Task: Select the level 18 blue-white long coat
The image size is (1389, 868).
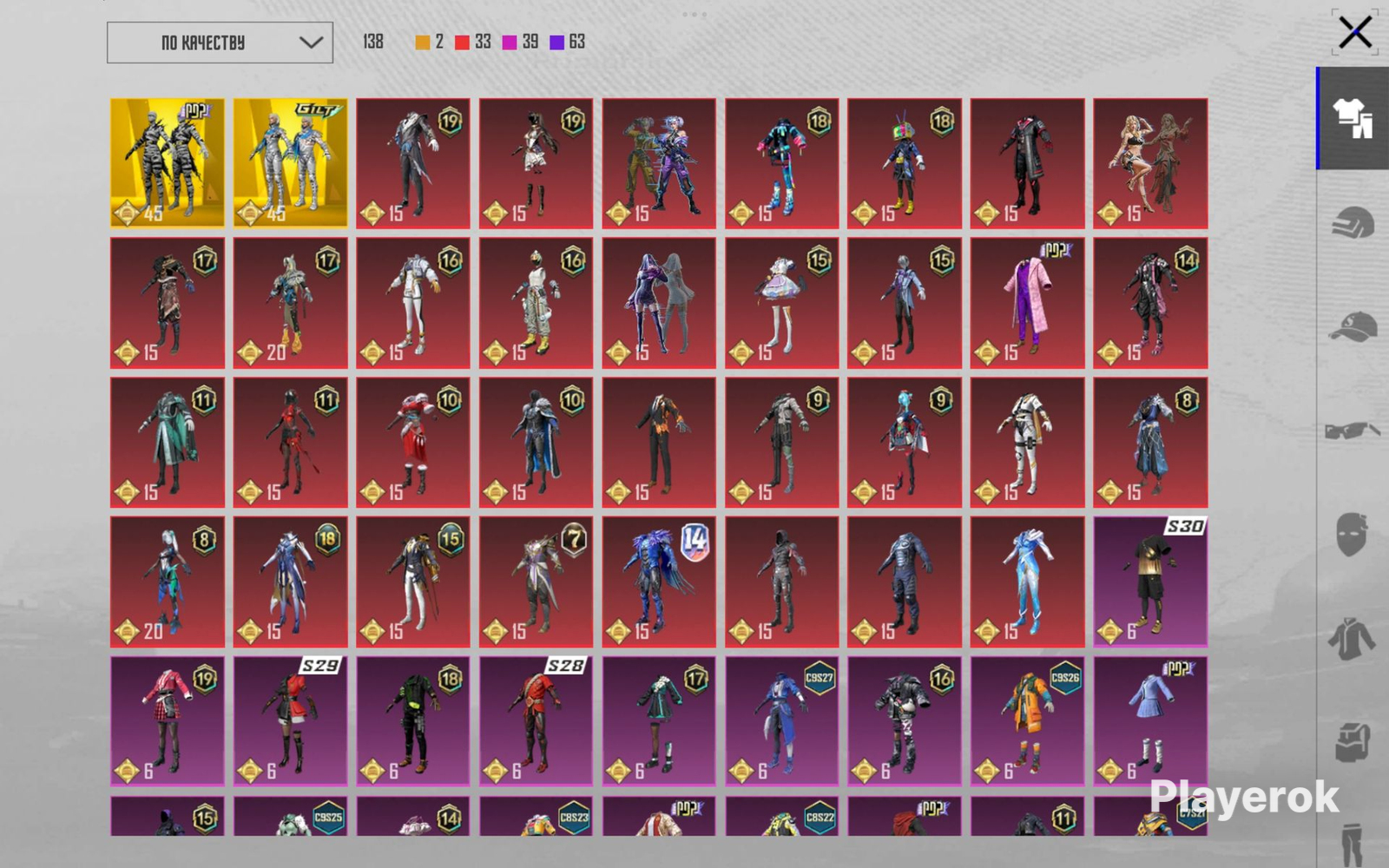Action: tap(290, 582)
